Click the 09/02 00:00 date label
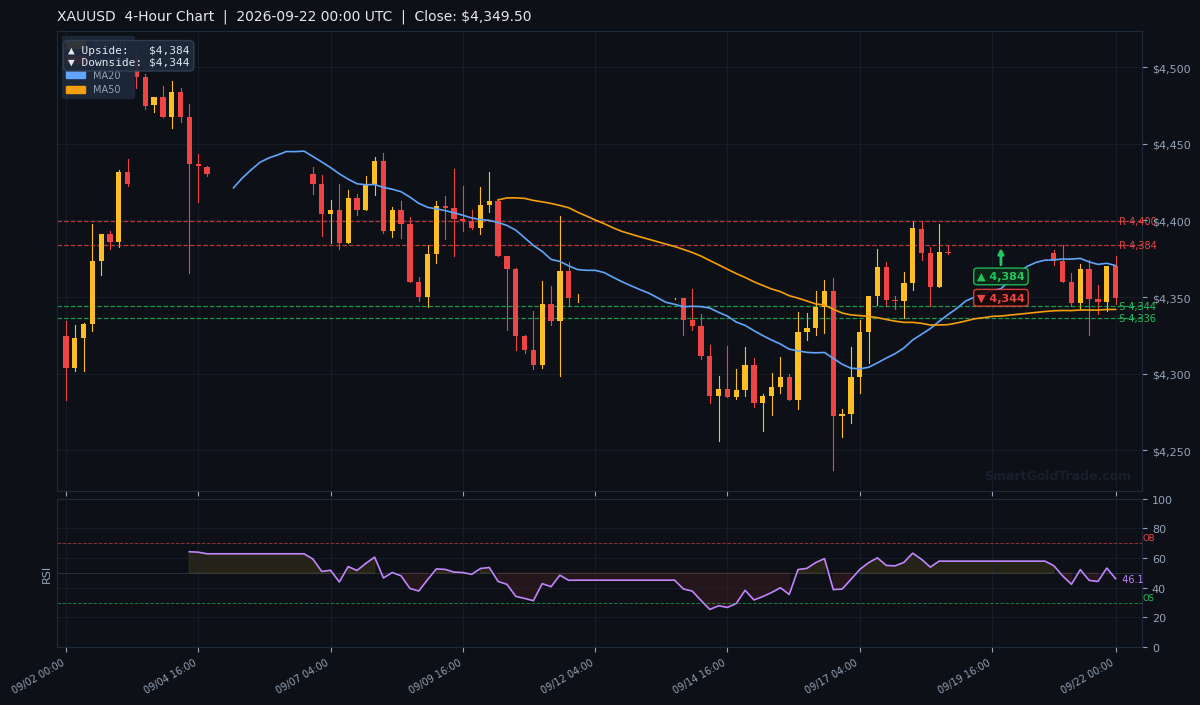Viewport: 1200px width, 705px height. [x=39, y=676]
